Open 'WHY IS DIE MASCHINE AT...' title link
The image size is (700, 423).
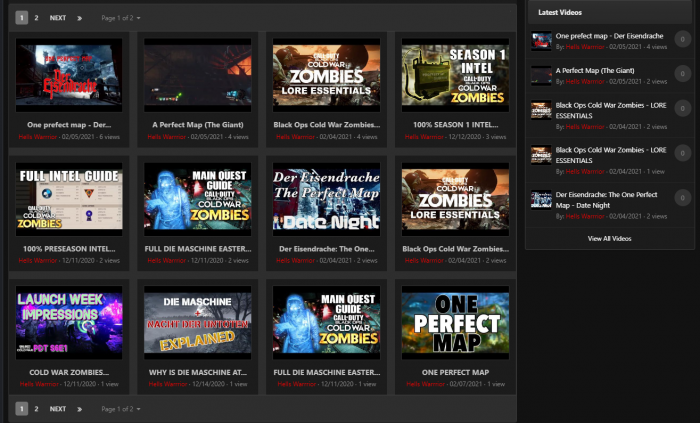(197, 372)
